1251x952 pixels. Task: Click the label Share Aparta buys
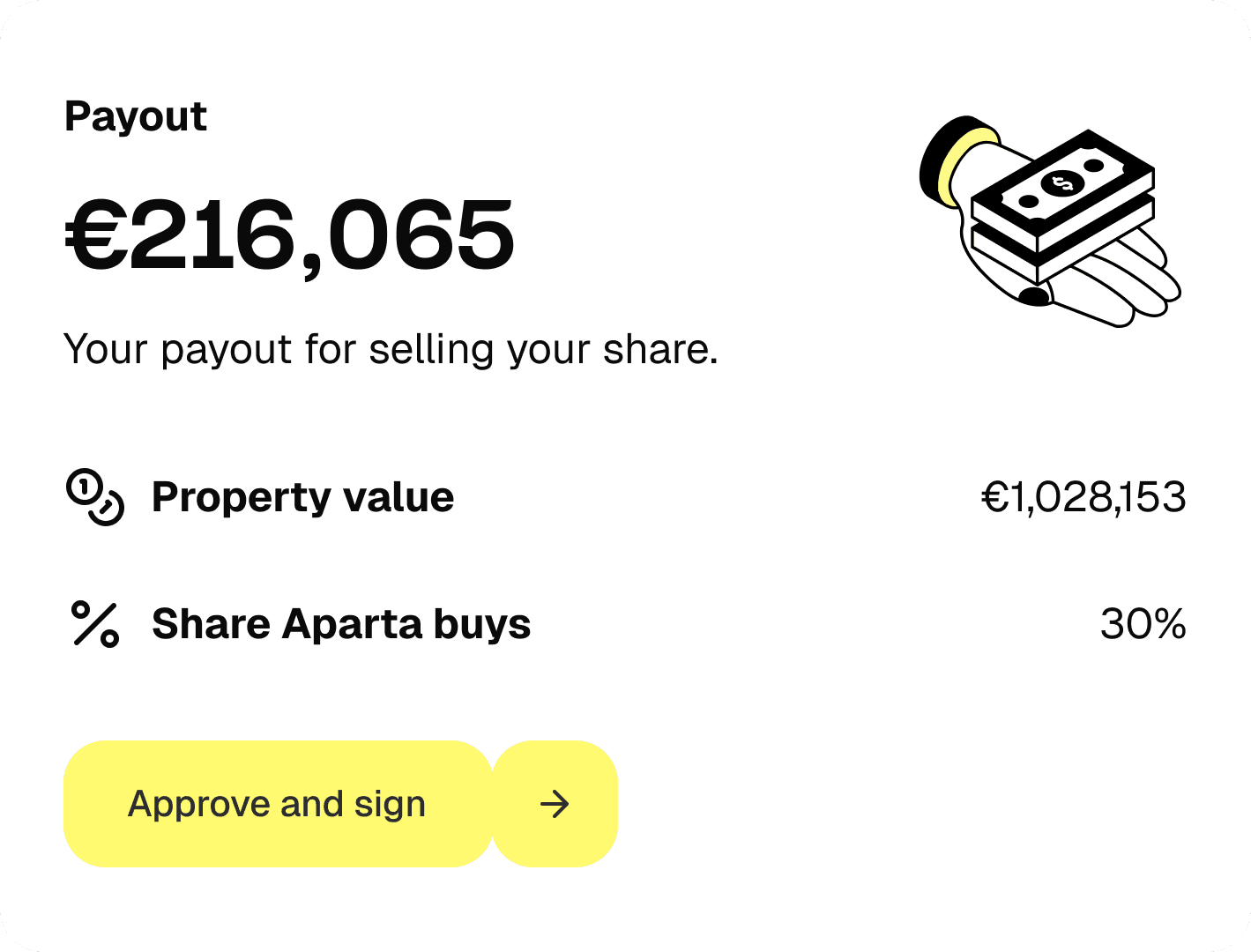click(x=341, y=624)
